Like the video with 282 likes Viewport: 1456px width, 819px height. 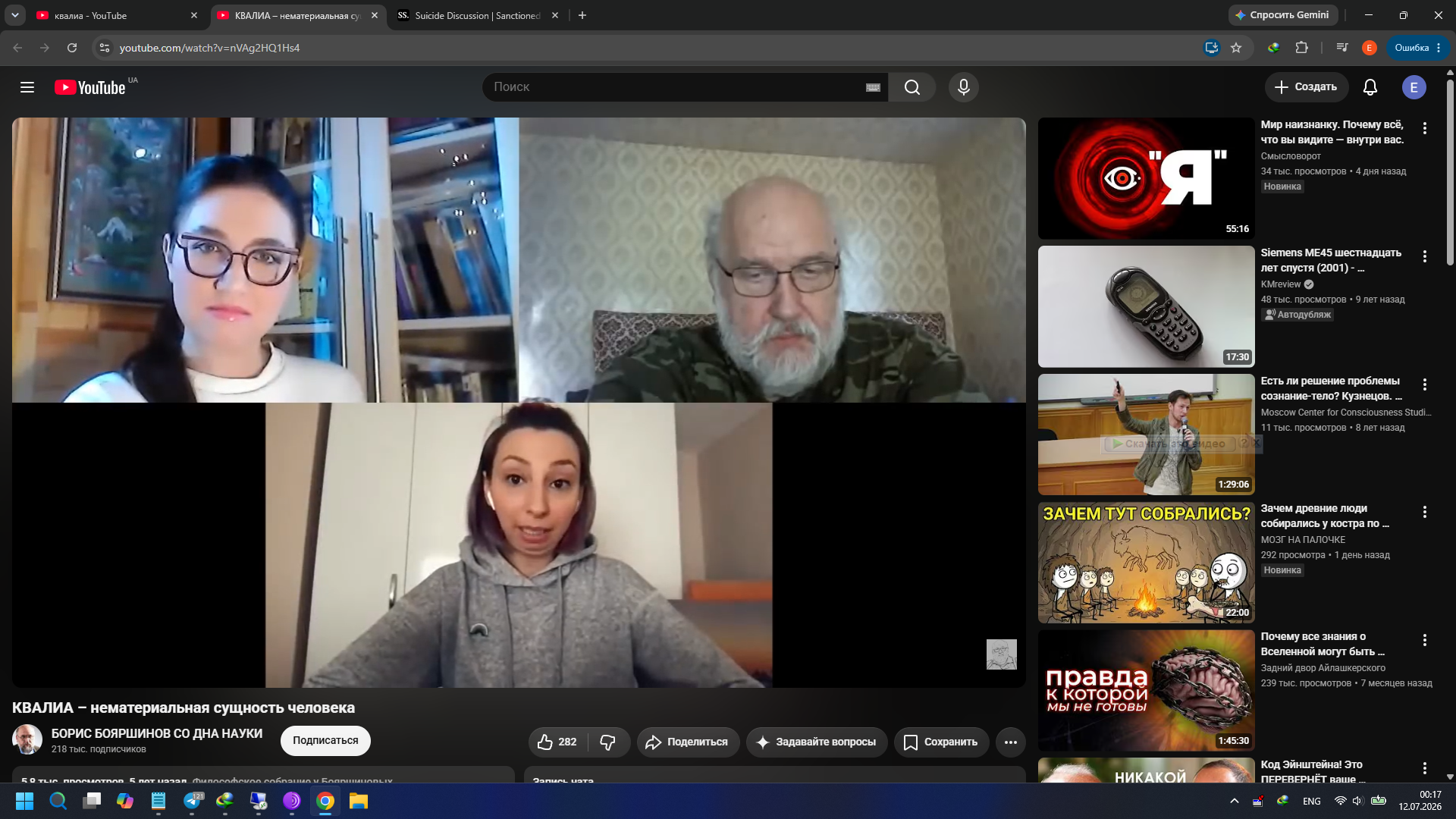coord(557,742)
